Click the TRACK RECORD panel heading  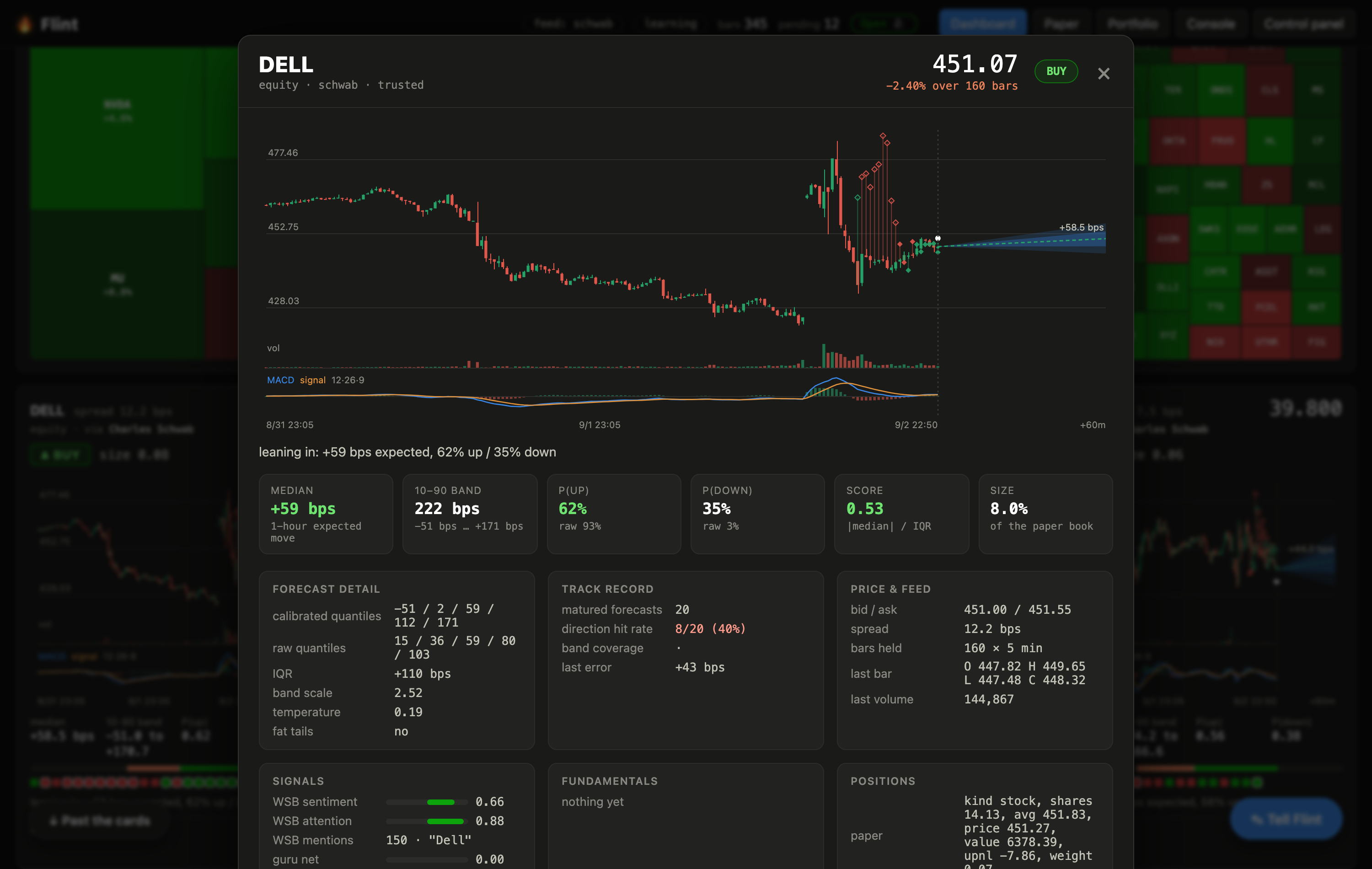607,589
